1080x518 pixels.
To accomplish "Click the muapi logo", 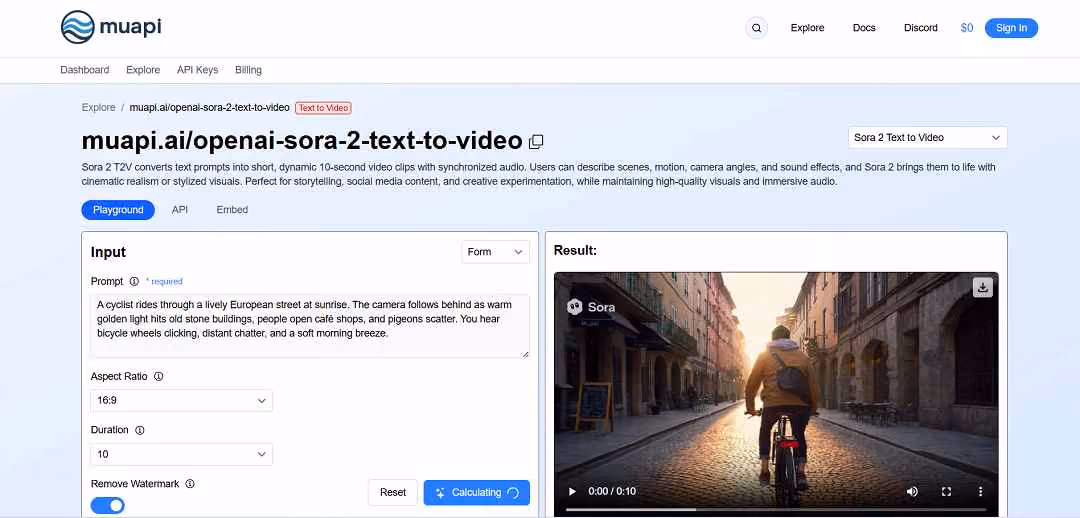I will 111,28.
